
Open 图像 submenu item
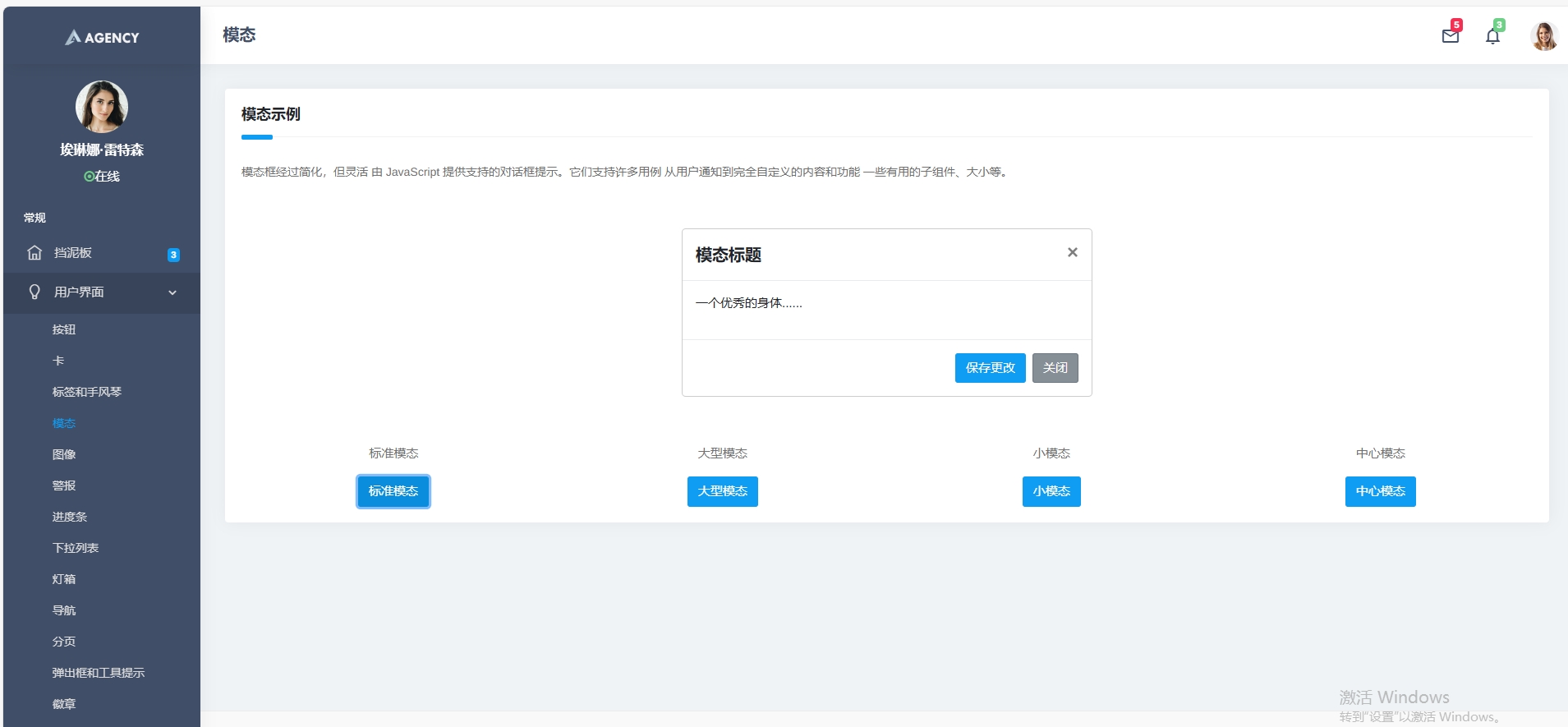64,454
